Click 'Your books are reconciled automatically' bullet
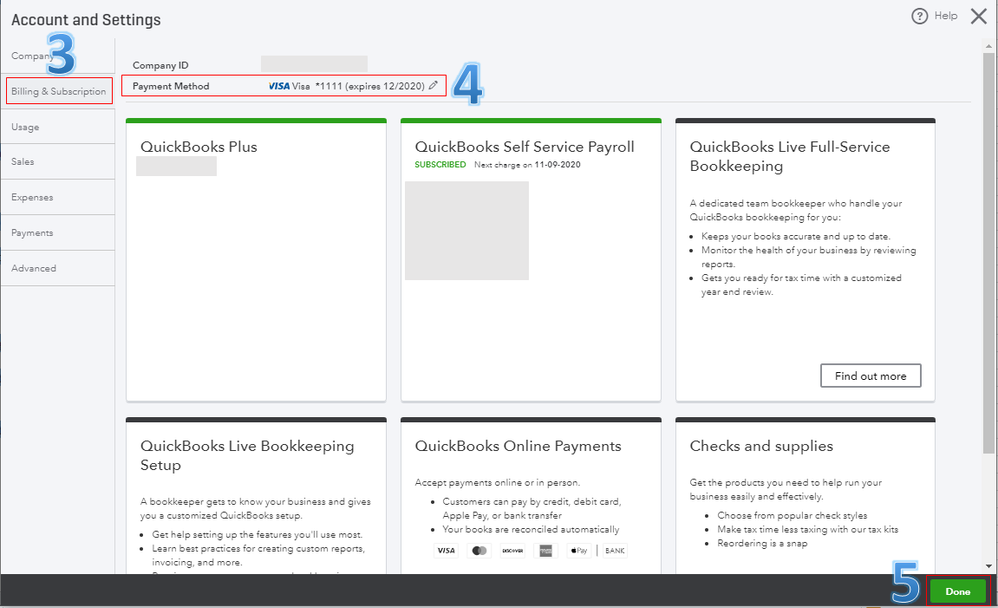This screenshot has height=608, width=998. tap(530, 530)
